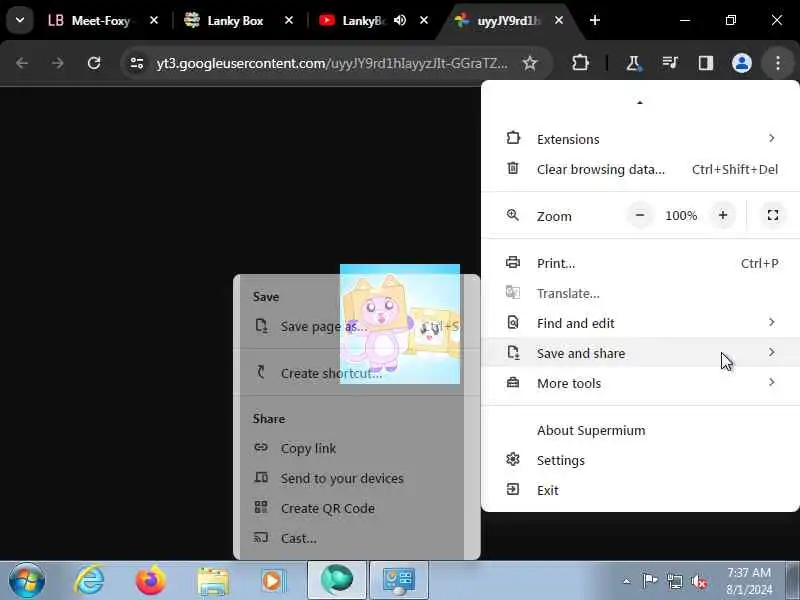Viewport: 800px width, 600px height.
Task: Select Cast in the submenu
Action: (357, 538)
